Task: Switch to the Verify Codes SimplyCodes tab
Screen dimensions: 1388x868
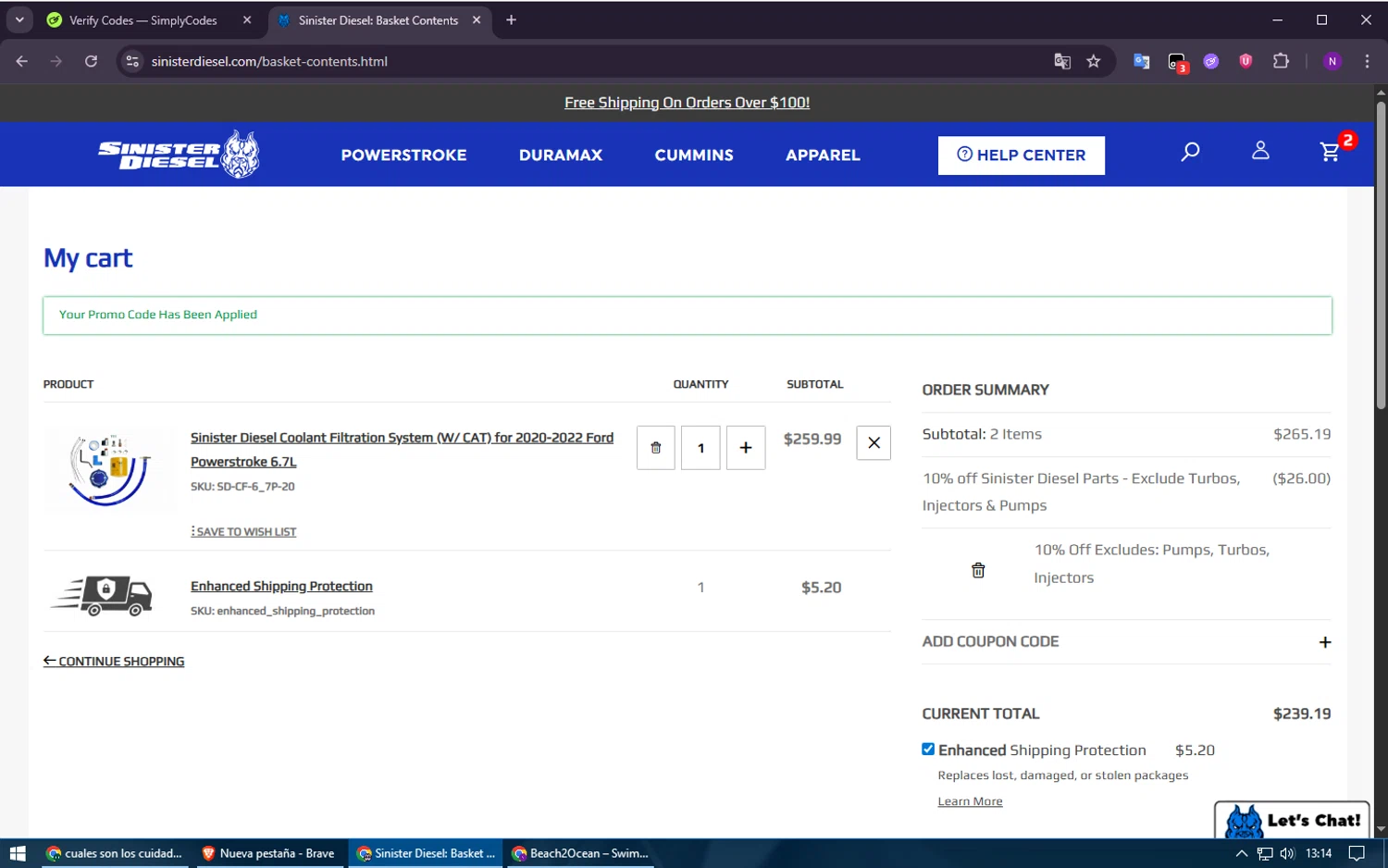Action: click(x=143, y=20)
